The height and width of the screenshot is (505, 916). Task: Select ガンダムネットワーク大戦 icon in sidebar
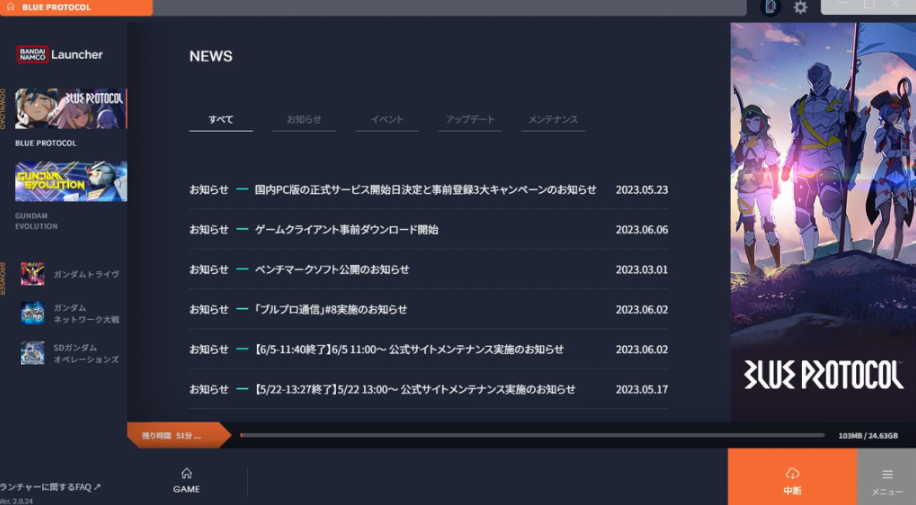[x=33, y=313]
